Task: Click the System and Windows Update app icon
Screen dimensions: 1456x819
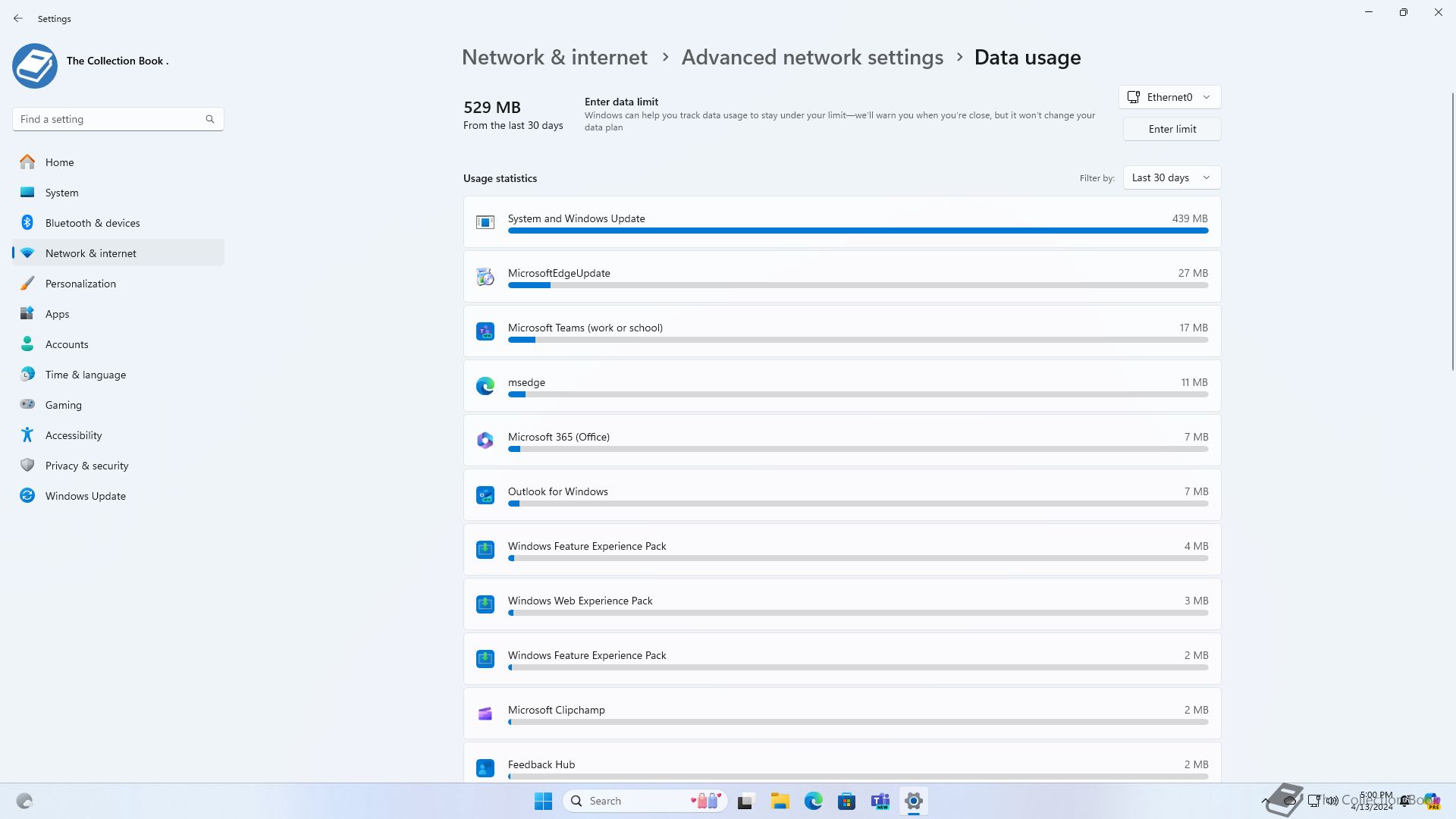Action: point(485,222)
